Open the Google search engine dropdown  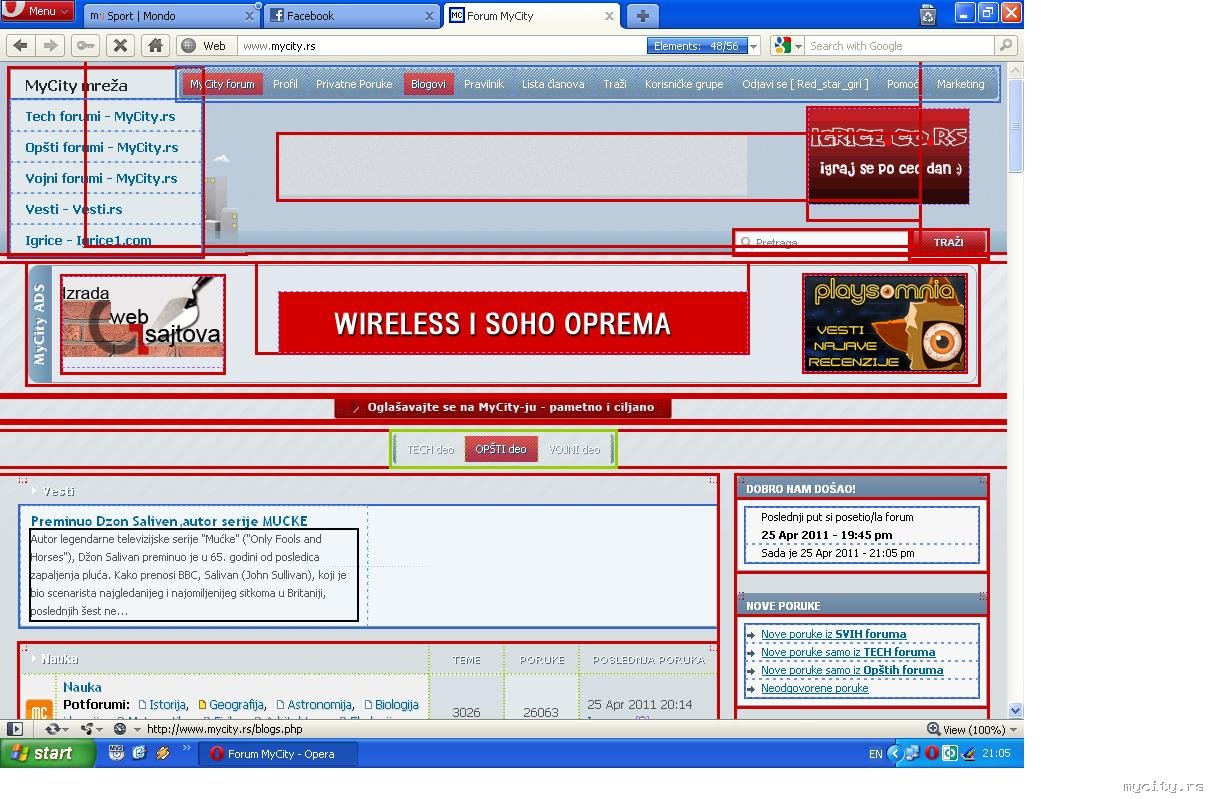788,46
